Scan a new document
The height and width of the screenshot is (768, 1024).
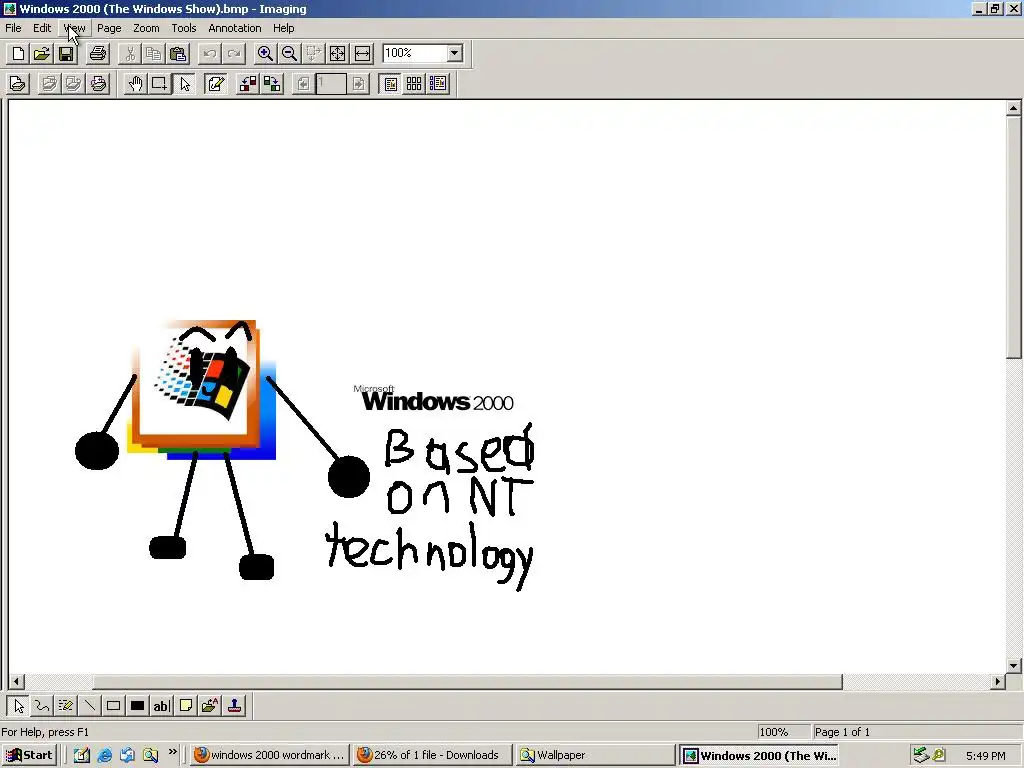(18, 84)
